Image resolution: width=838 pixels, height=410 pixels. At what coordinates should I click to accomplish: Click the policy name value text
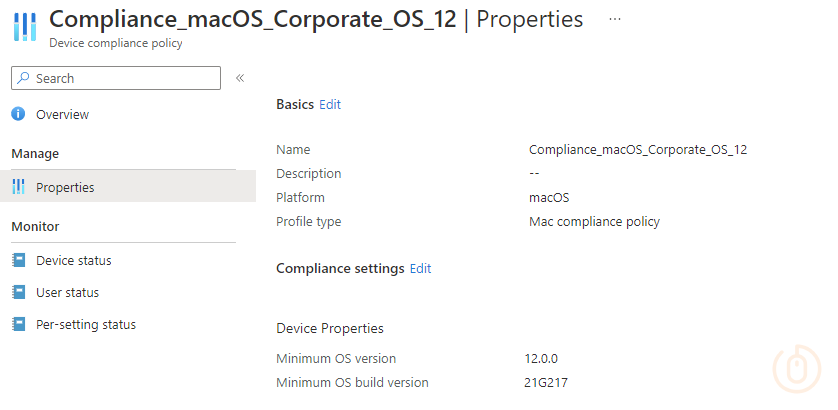click(x=638, y=150)
